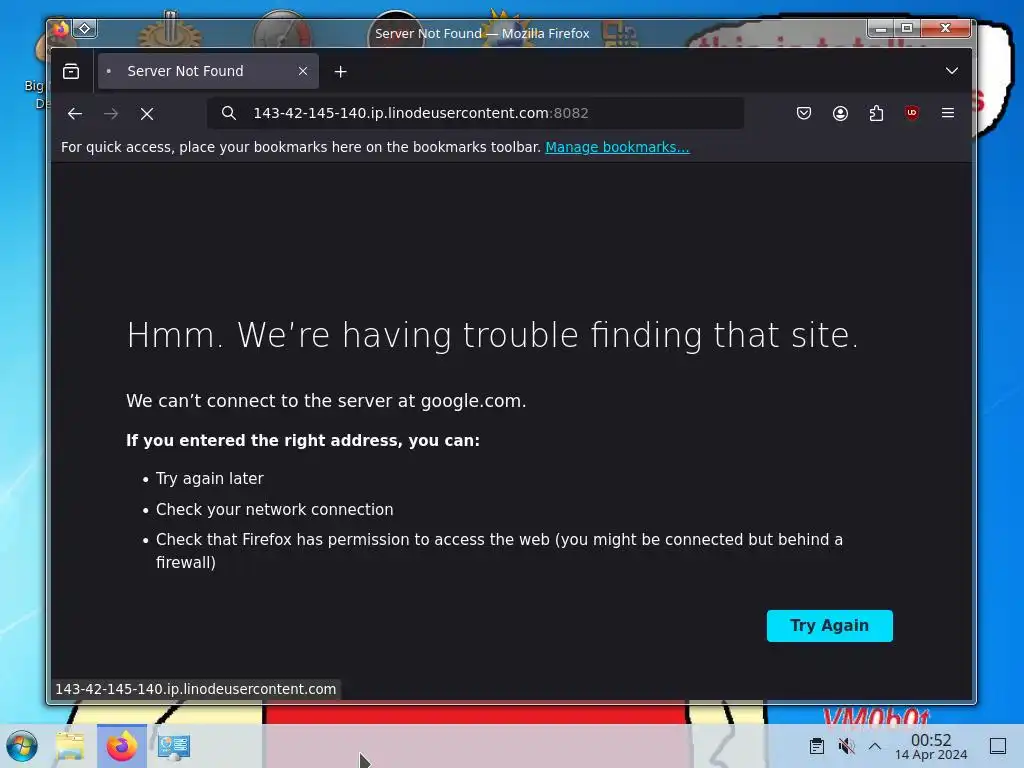Click the linodeusercontent.com status bar text

[x=195, y=689]
